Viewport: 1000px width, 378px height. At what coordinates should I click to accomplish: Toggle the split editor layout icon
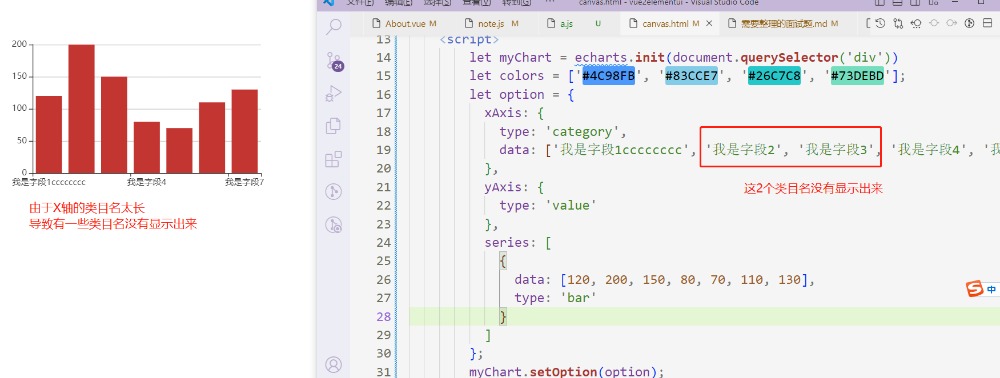click(988, 24)
